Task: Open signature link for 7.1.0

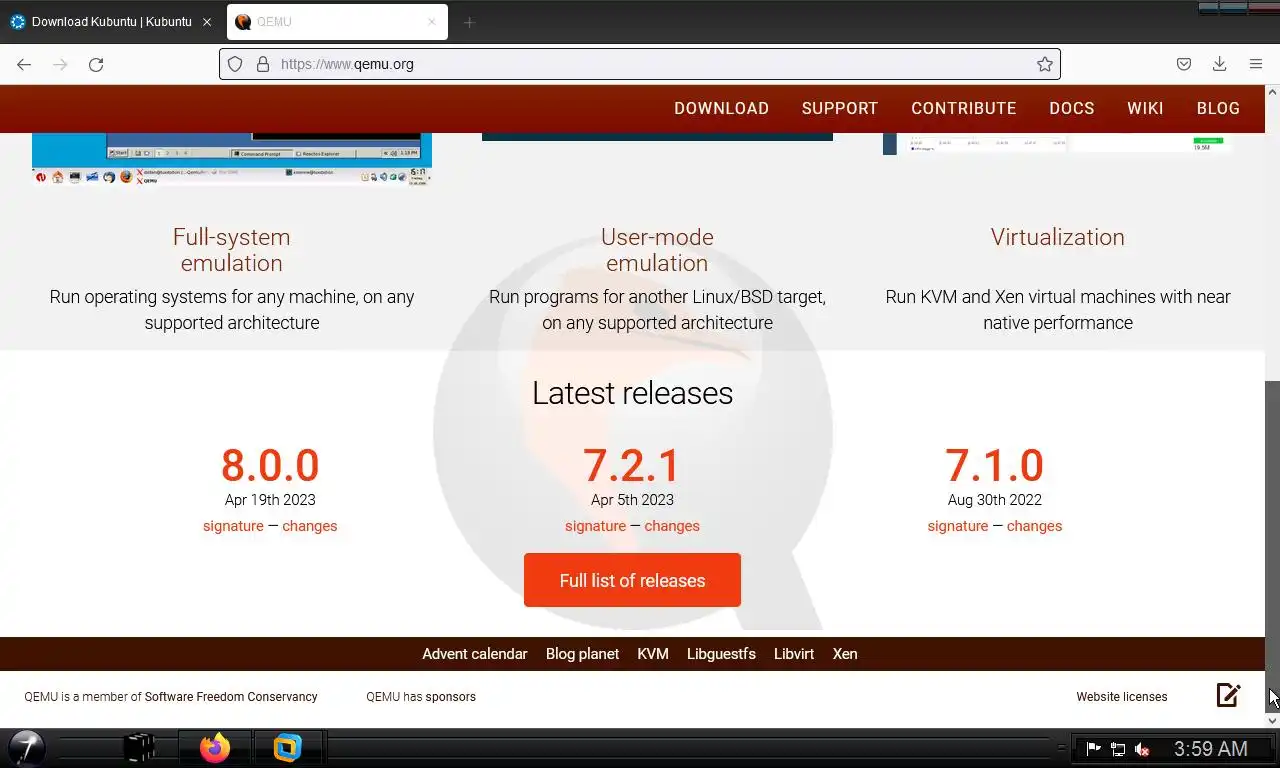Action: point(958,526)
